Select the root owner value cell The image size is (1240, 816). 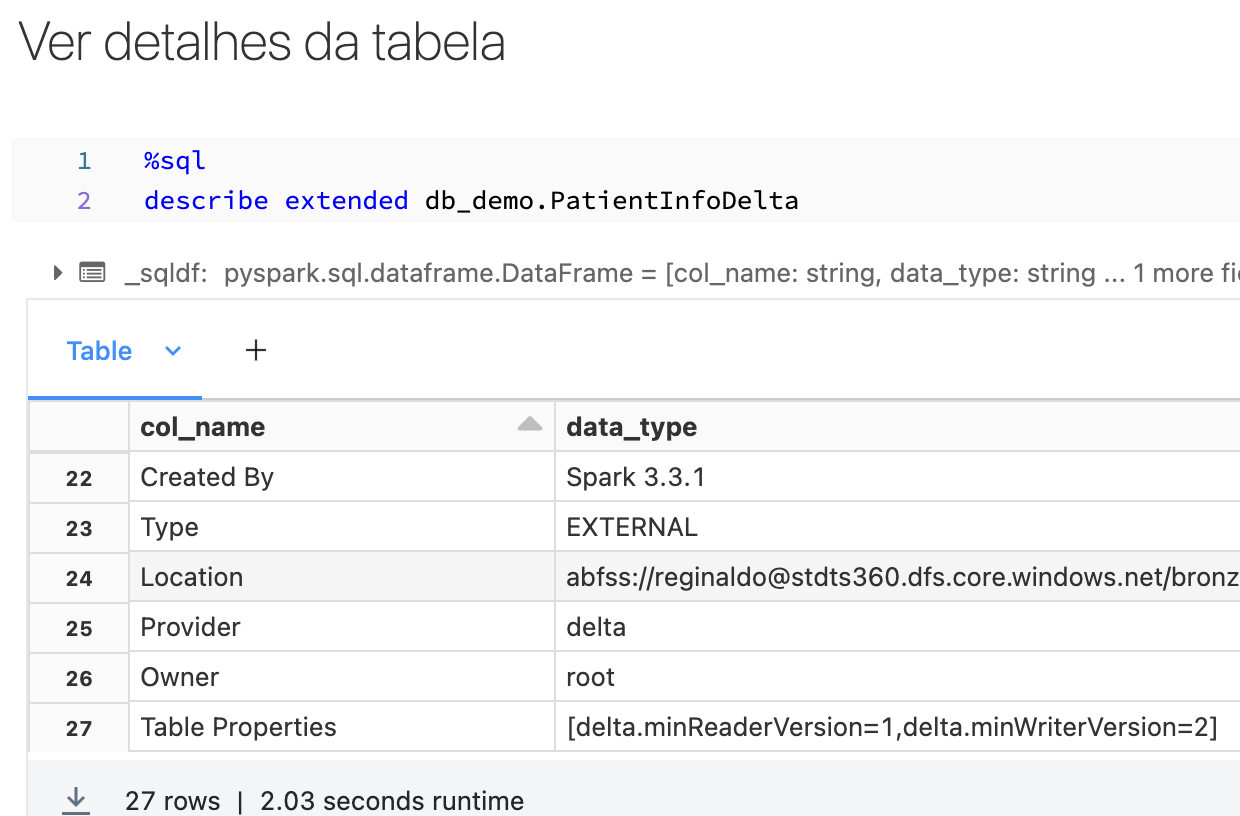(x=897, y=677)
